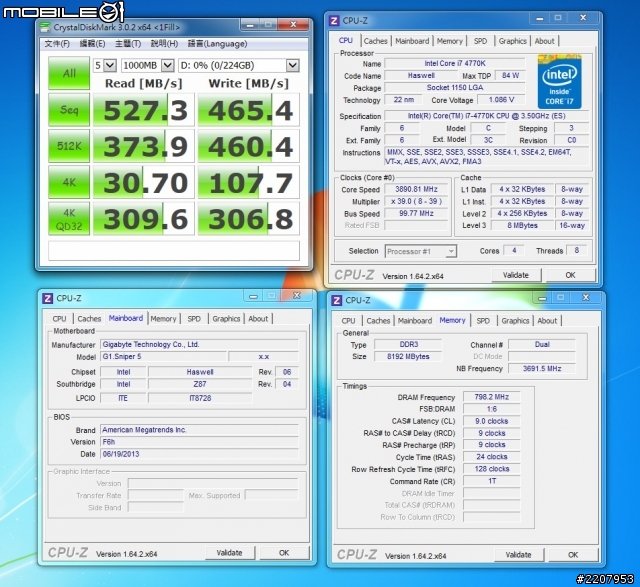Open the drive selection dropdown D: 0%
640x587 pixels.
(239, 65)
